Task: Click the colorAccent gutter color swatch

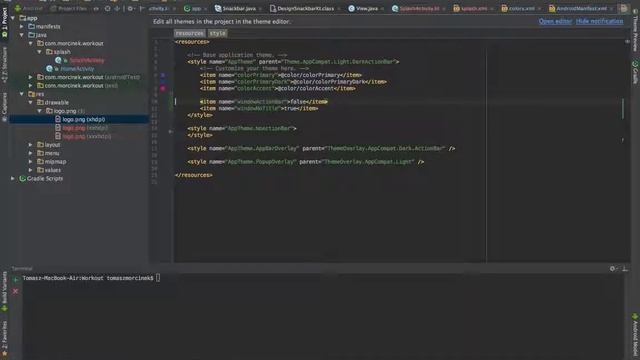Action: pyautogui.click(x=162, y=88)
